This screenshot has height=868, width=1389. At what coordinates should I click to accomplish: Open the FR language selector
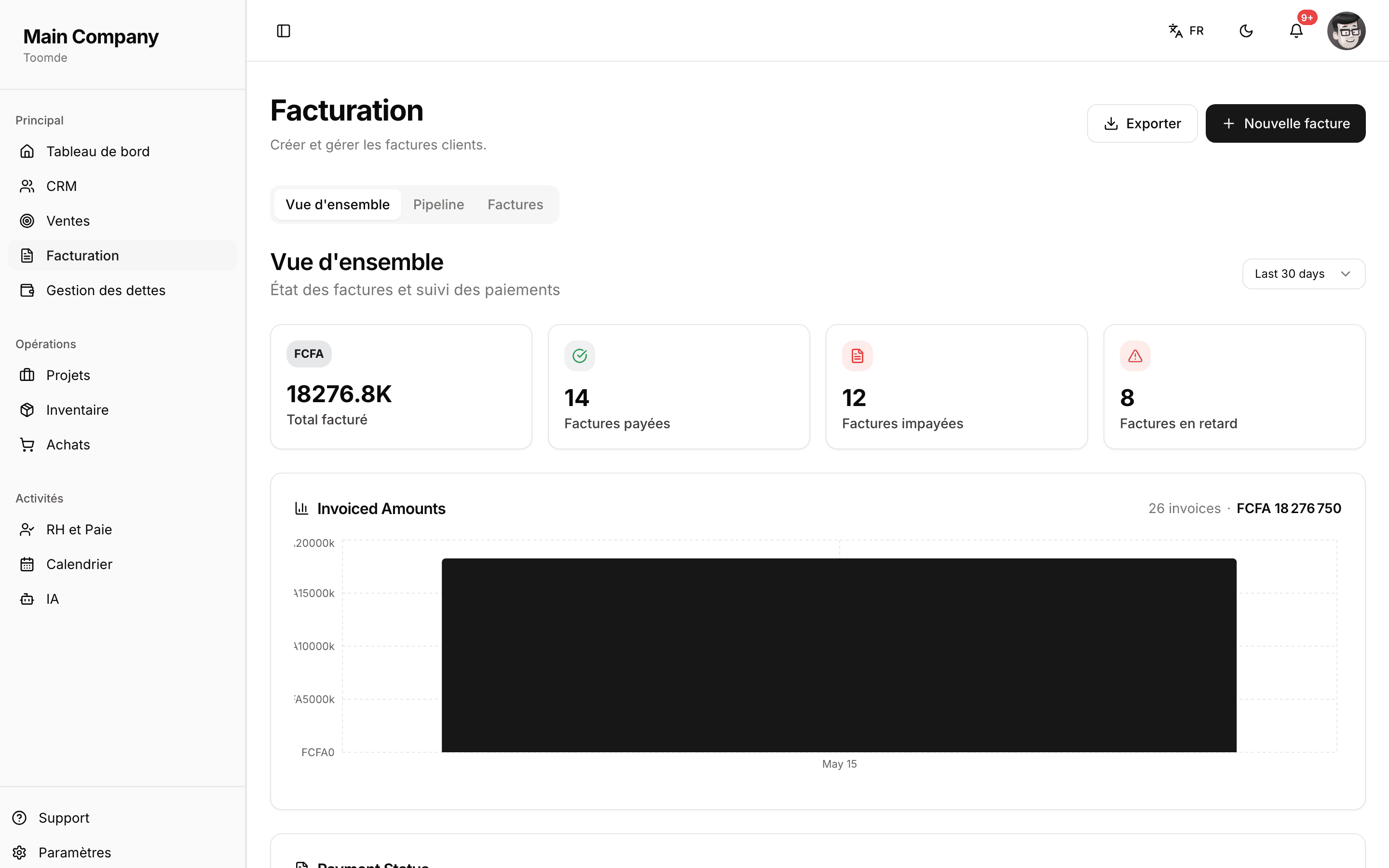click(1186, 31)
